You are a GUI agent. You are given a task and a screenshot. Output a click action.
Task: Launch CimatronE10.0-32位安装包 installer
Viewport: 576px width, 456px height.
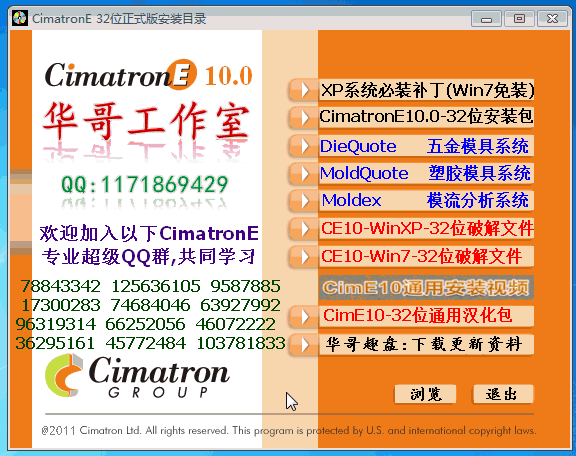[x=426, y=118]
